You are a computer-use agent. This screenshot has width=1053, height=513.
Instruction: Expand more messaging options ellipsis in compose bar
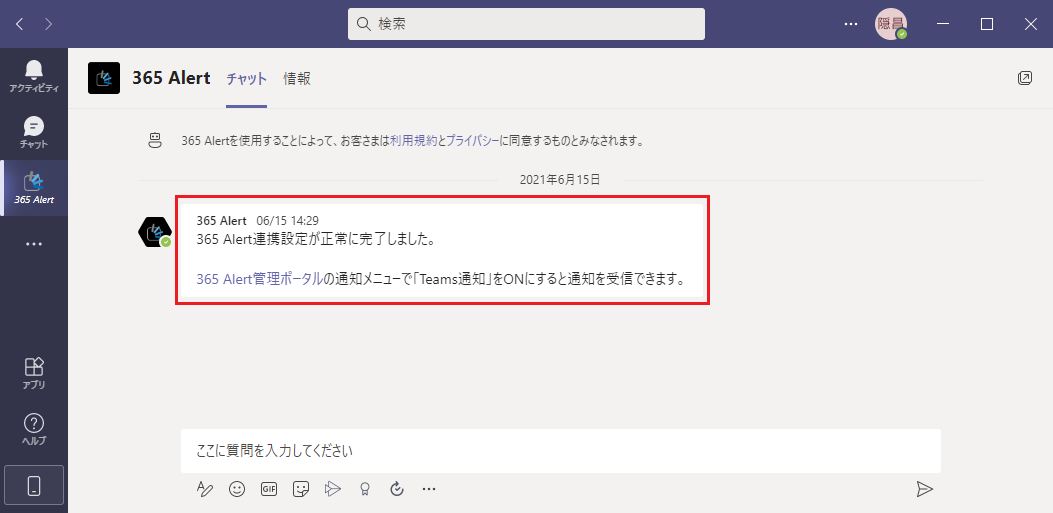click(x=429, y=489)
